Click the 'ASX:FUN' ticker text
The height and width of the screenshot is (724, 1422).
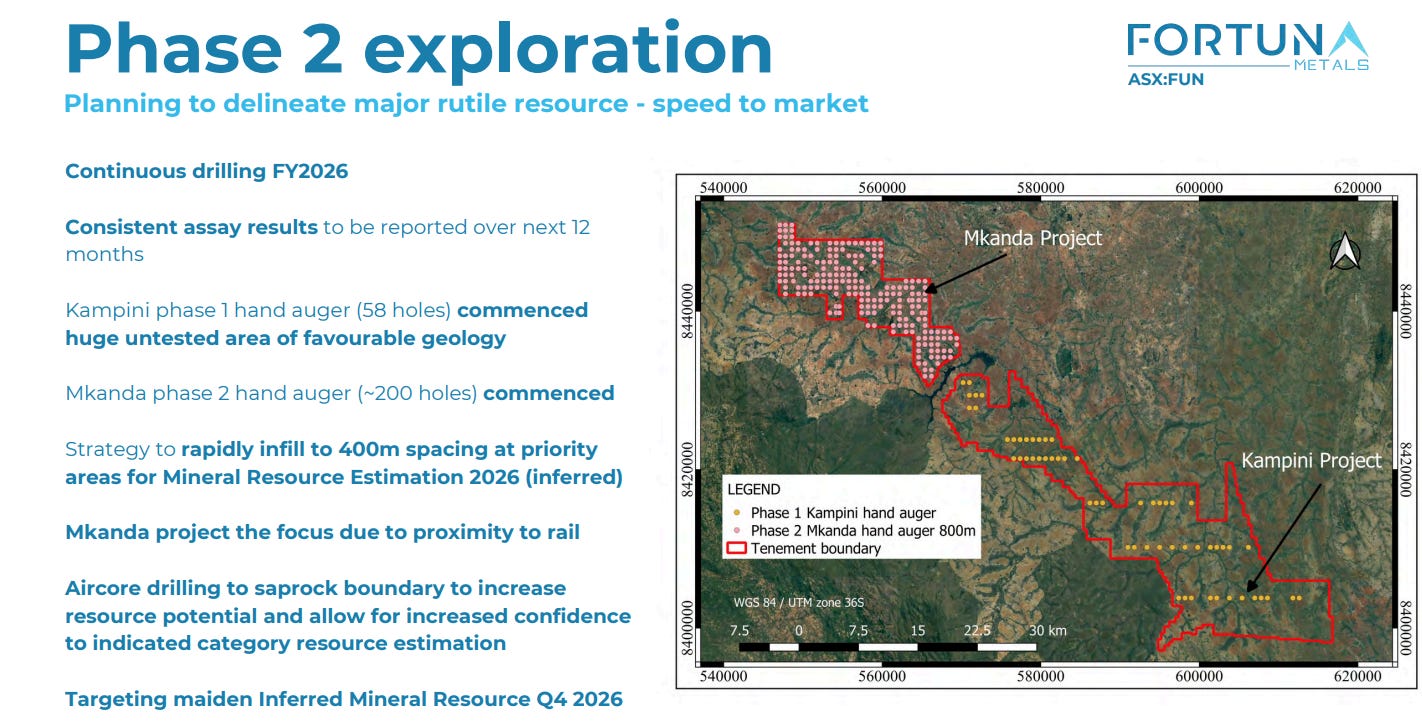1166,79
